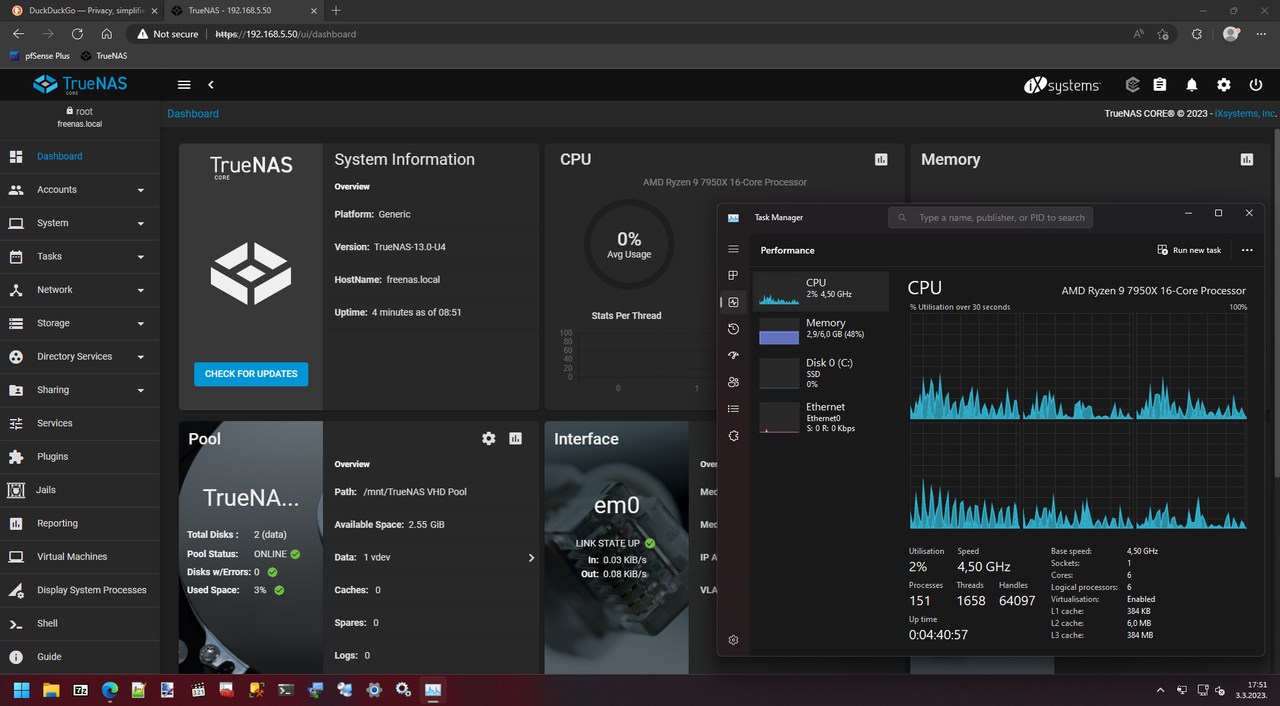Select the Memory performance graph entry
This screenshot has width=1280, height=706.
(x=820, y=331)
